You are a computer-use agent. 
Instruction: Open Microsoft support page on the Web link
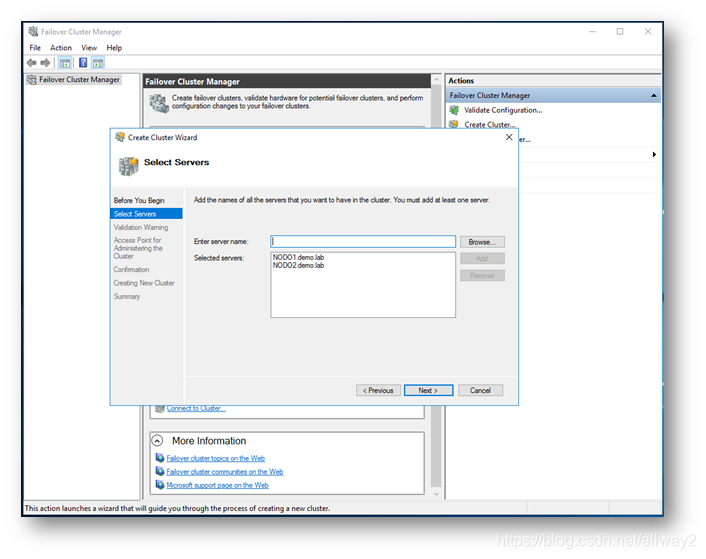pos(217,485)
